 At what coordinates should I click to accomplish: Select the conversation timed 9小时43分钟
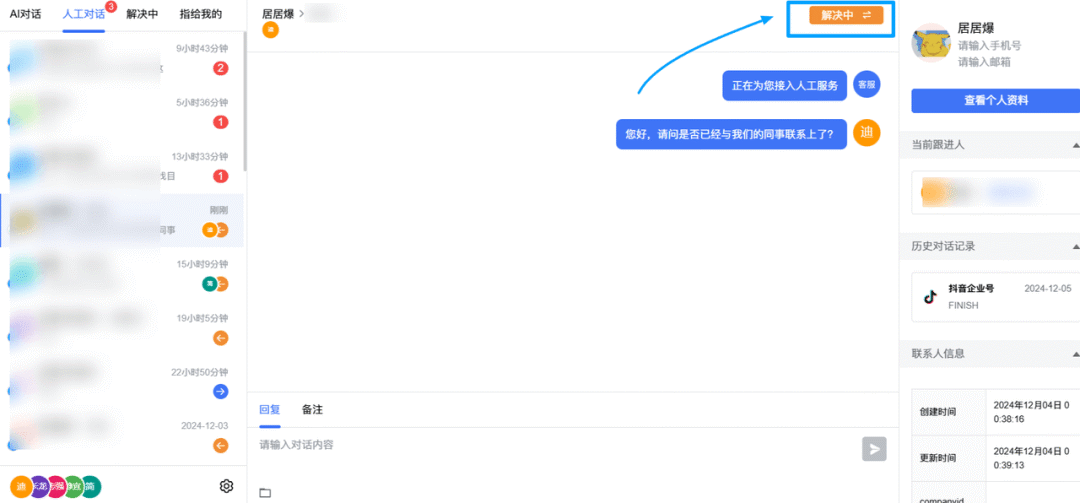coord(122,59)
